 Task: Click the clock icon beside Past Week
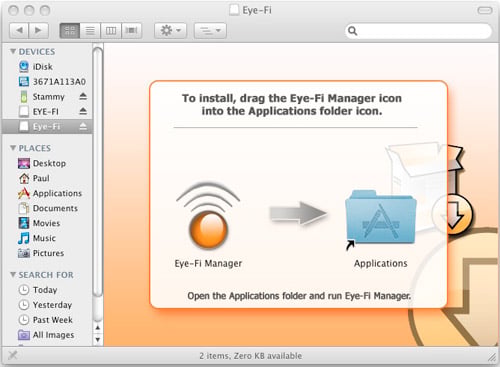click(24, 320)
